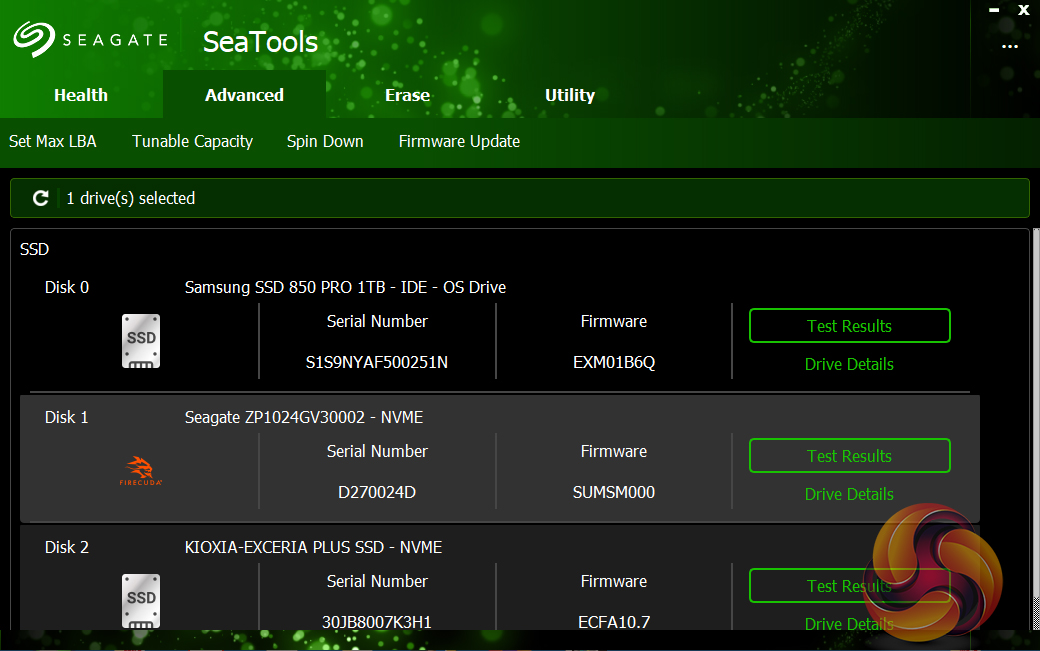Select the KIOXIA Disk 2 SSD icon

[x=141, y=600]
